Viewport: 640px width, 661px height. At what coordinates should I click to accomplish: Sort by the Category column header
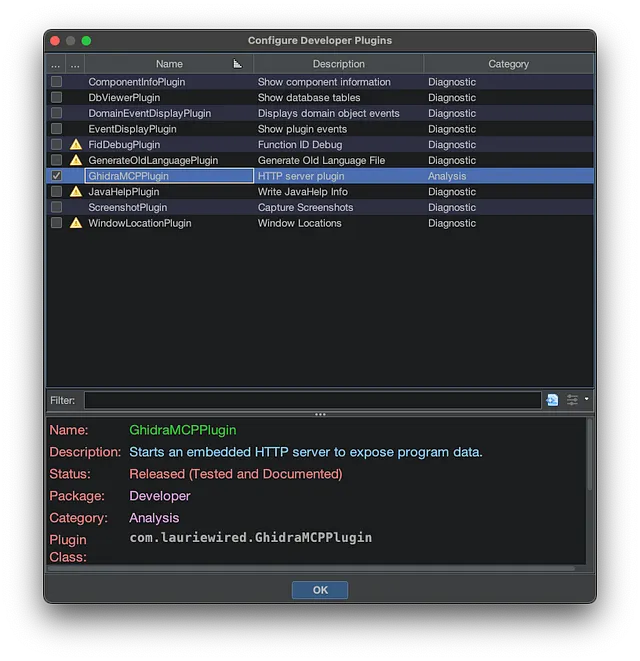point(508,64)
